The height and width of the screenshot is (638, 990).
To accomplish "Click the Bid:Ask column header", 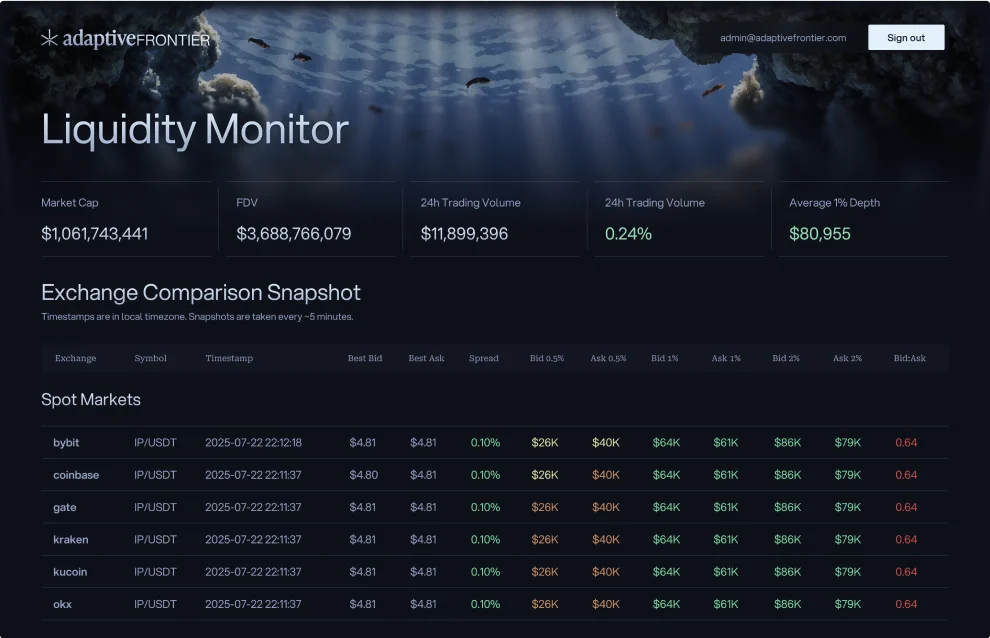I will pos(909,358).
